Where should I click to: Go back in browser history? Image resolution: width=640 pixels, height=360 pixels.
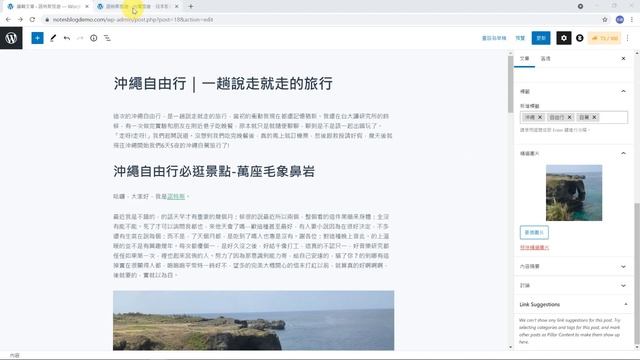pos(8,19)
